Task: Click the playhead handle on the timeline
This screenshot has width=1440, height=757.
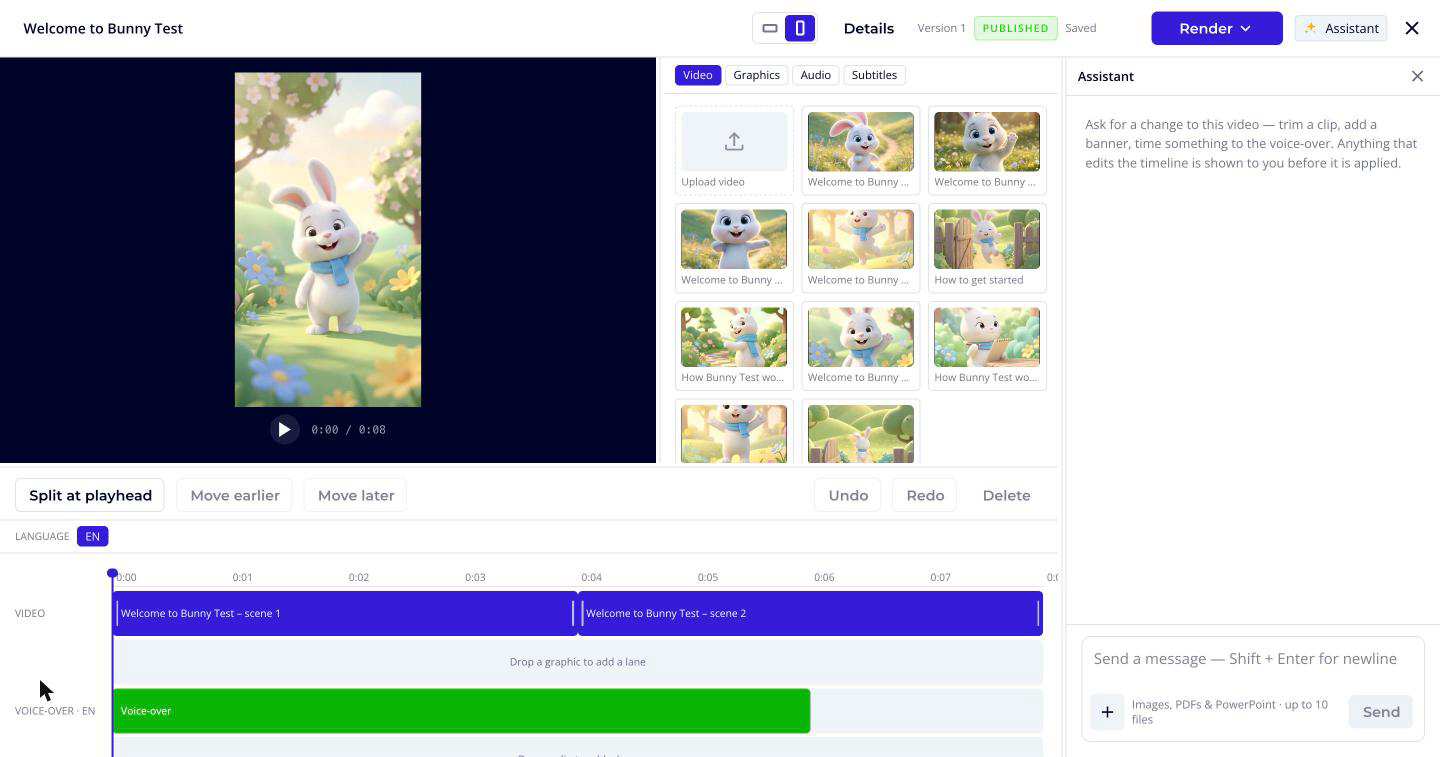Action: (112, 573)
